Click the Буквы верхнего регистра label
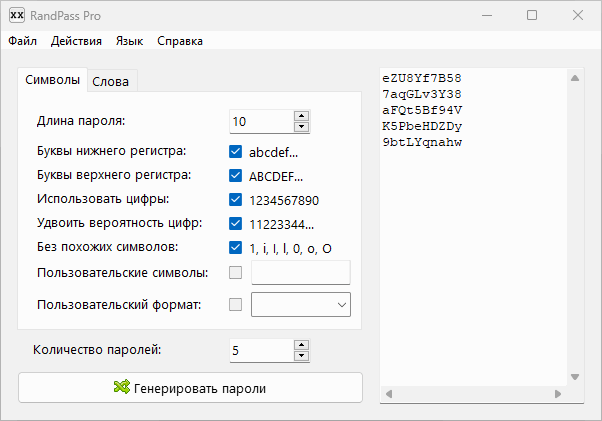The height and width of the screenshot is (421, 602). tap(114, 175)
